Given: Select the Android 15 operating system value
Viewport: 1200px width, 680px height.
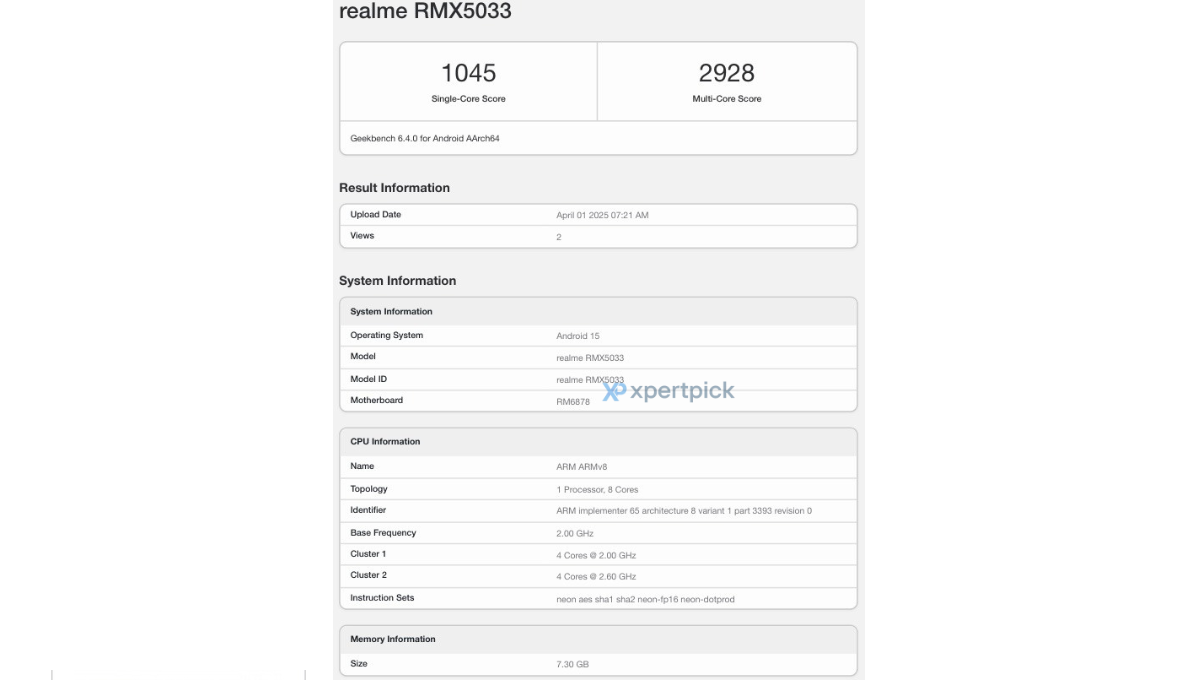Looking at the screenshot, I should (x=578, y=336).
